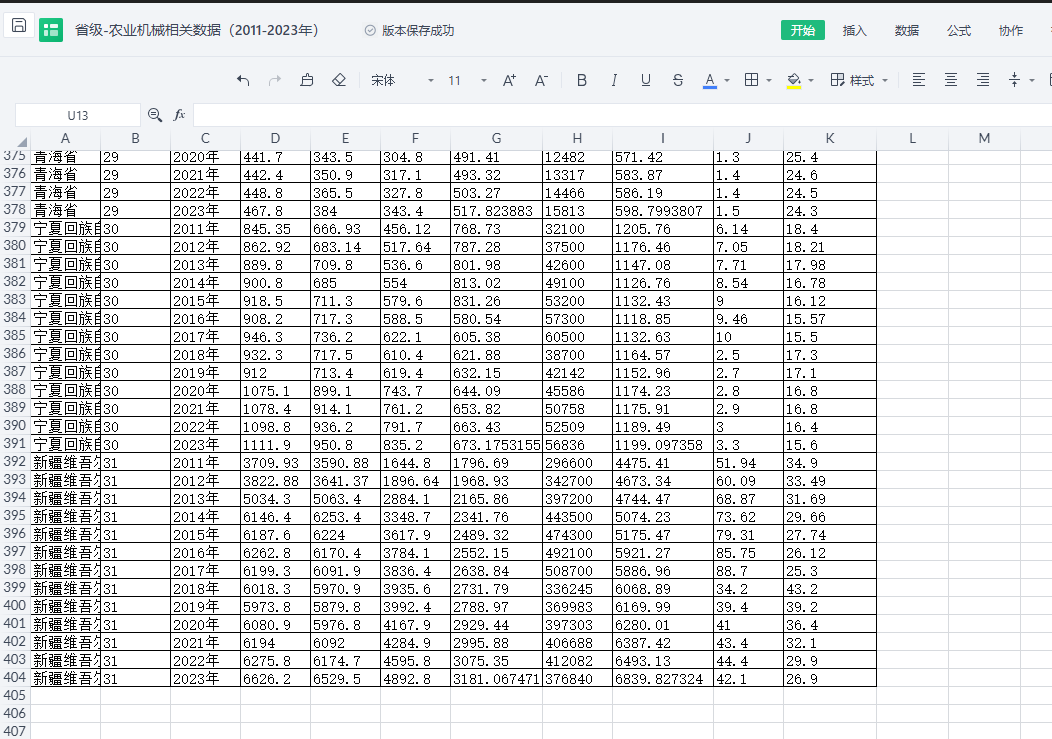Align text left
Image resolution: width=1052 pixels, height=739 pixels.
(x=918, y=81)
